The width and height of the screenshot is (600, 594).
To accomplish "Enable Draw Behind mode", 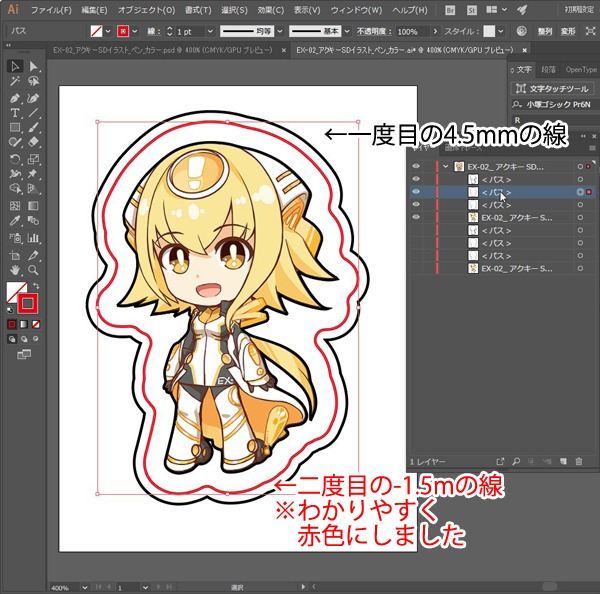I will pos(24,339).
